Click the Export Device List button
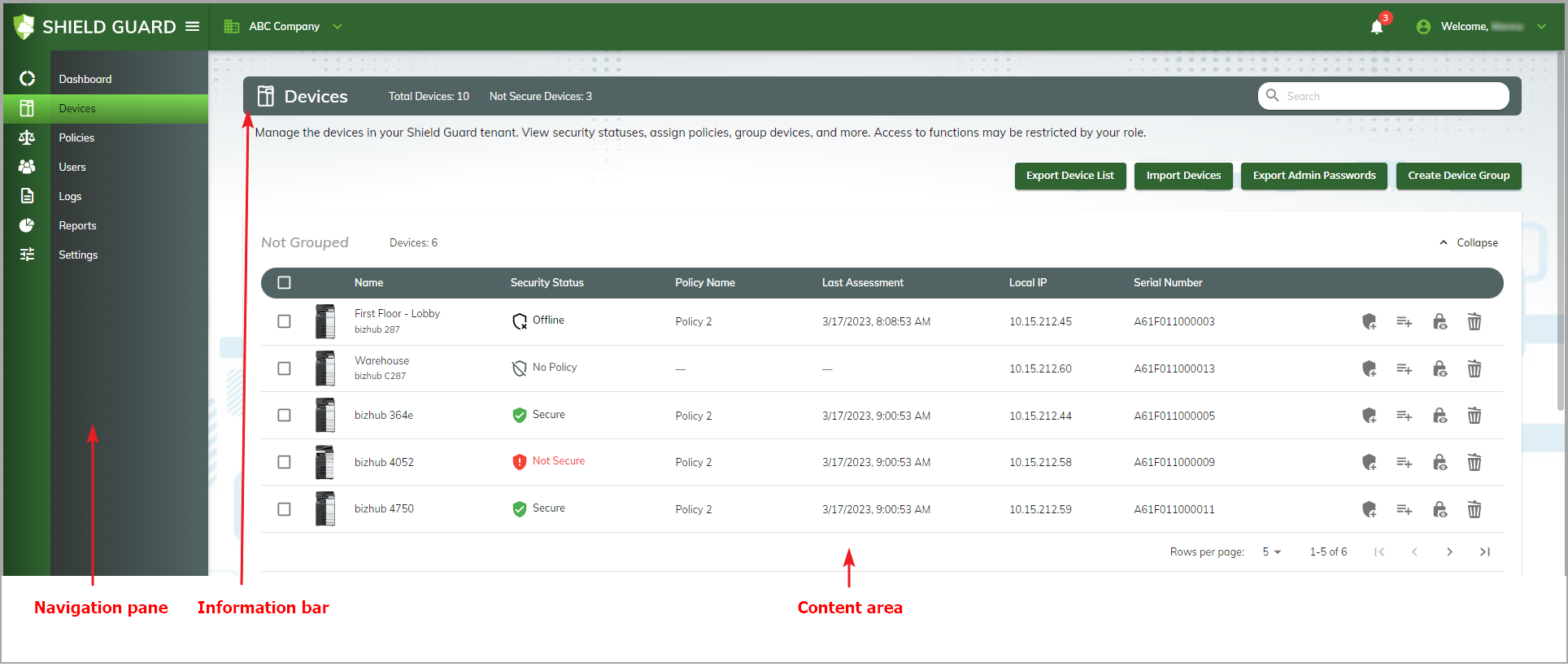 tap(1069, 176)
